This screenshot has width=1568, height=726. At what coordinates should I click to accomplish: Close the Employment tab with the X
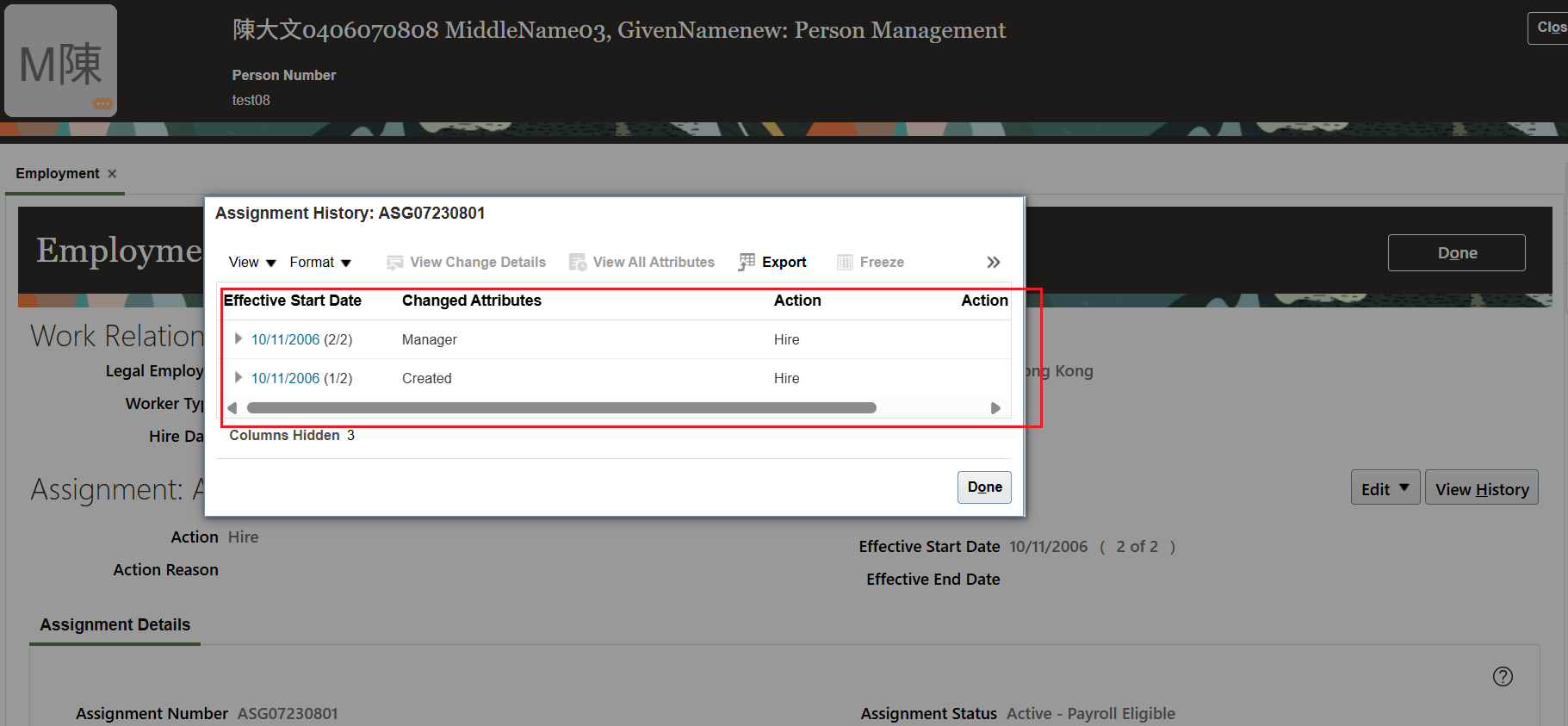tap(112, 174)
